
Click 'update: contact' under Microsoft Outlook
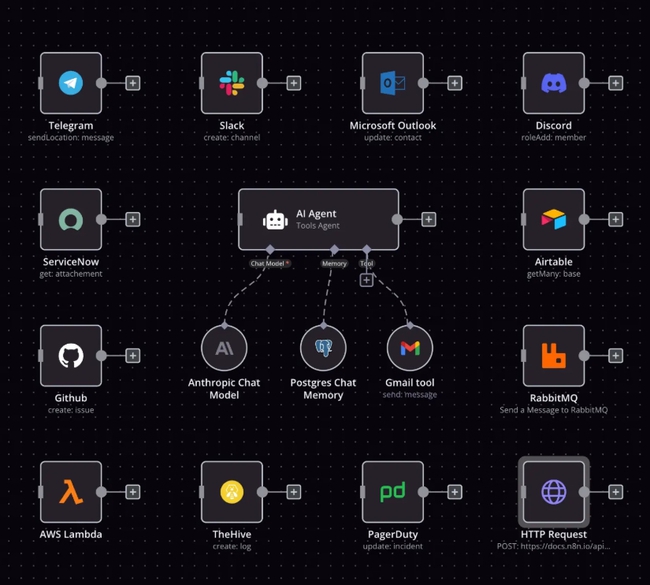[x=393, y=138]
